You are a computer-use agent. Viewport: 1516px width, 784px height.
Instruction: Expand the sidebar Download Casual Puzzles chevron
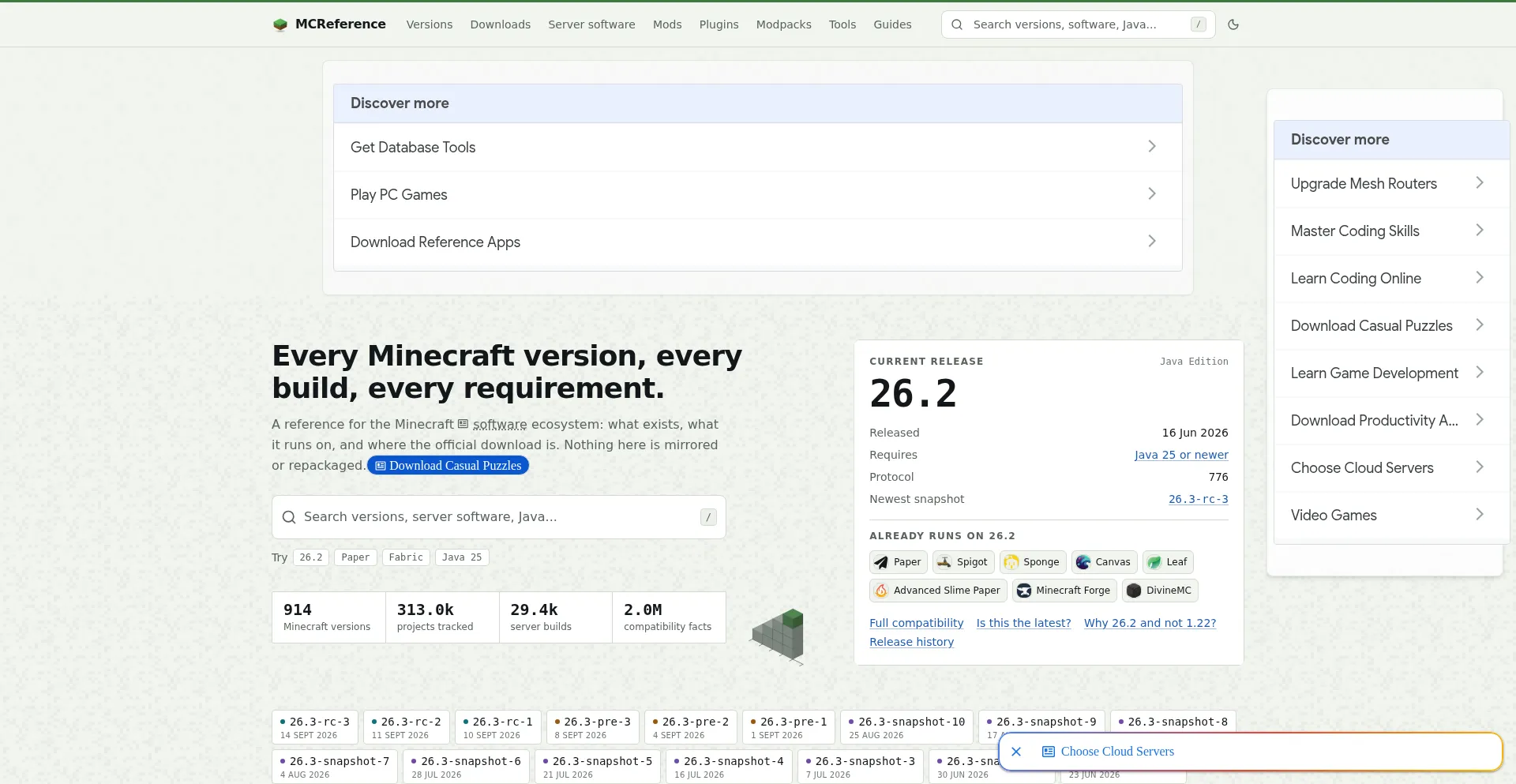(1480, 325)
